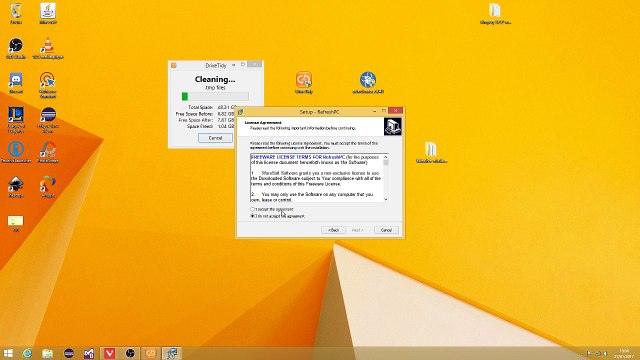Switch to OBS Studio in the taskbar
The image size is (640, 360).
130,353
